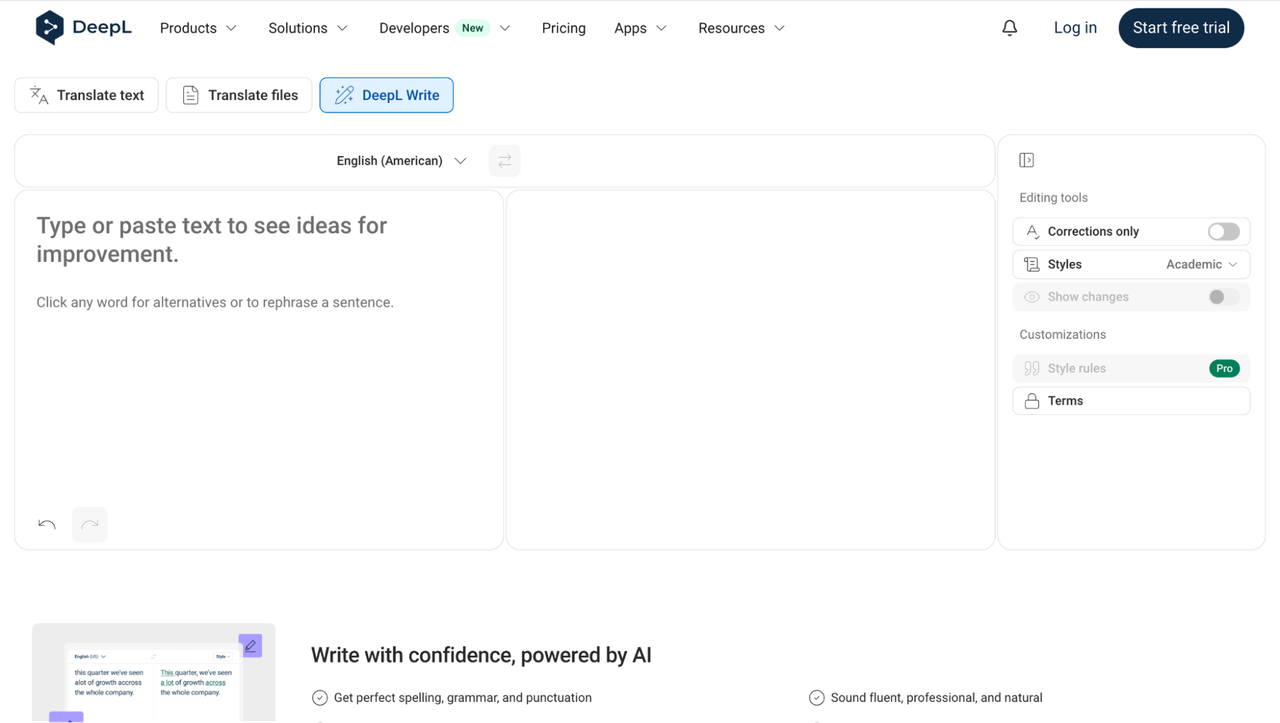Click the empty output text panel

pyautogui.click(x=751, y=370)
